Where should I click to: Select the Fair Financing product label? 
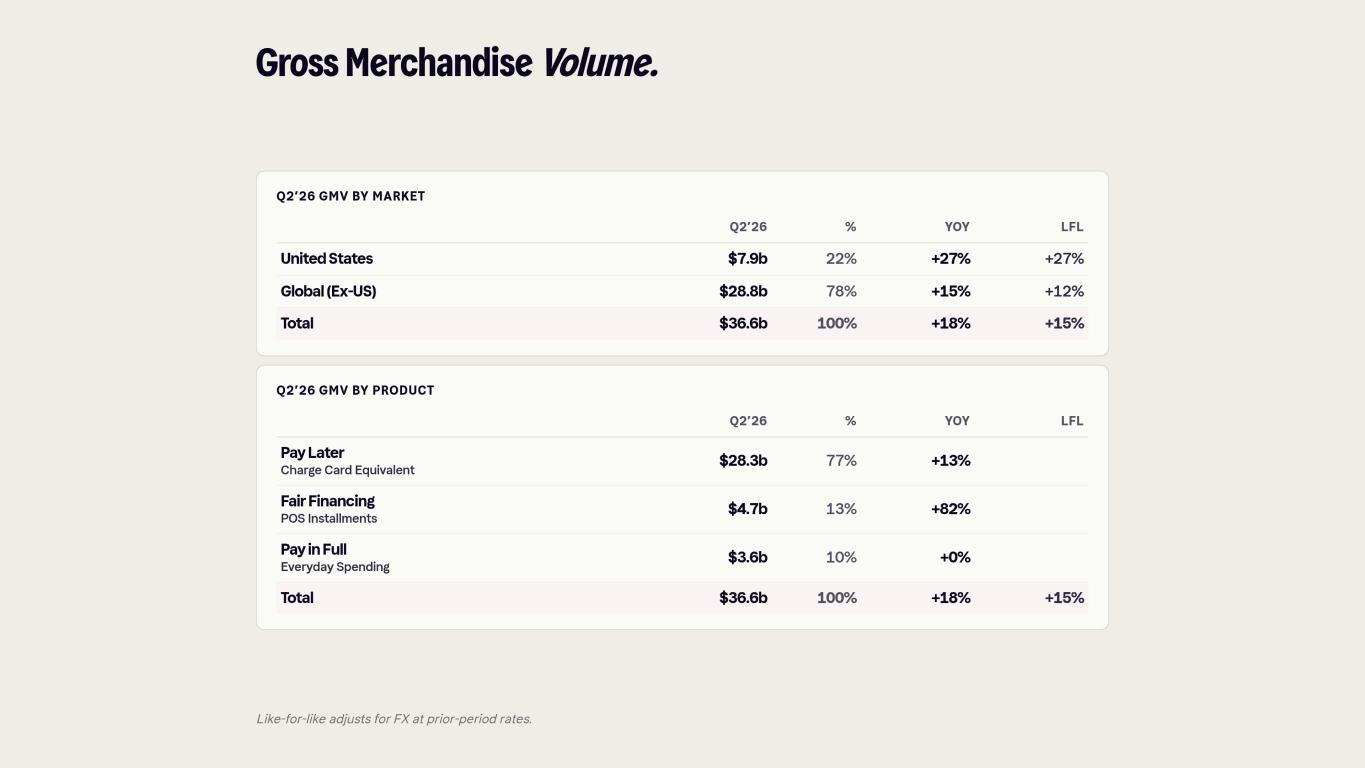point(327,501)
